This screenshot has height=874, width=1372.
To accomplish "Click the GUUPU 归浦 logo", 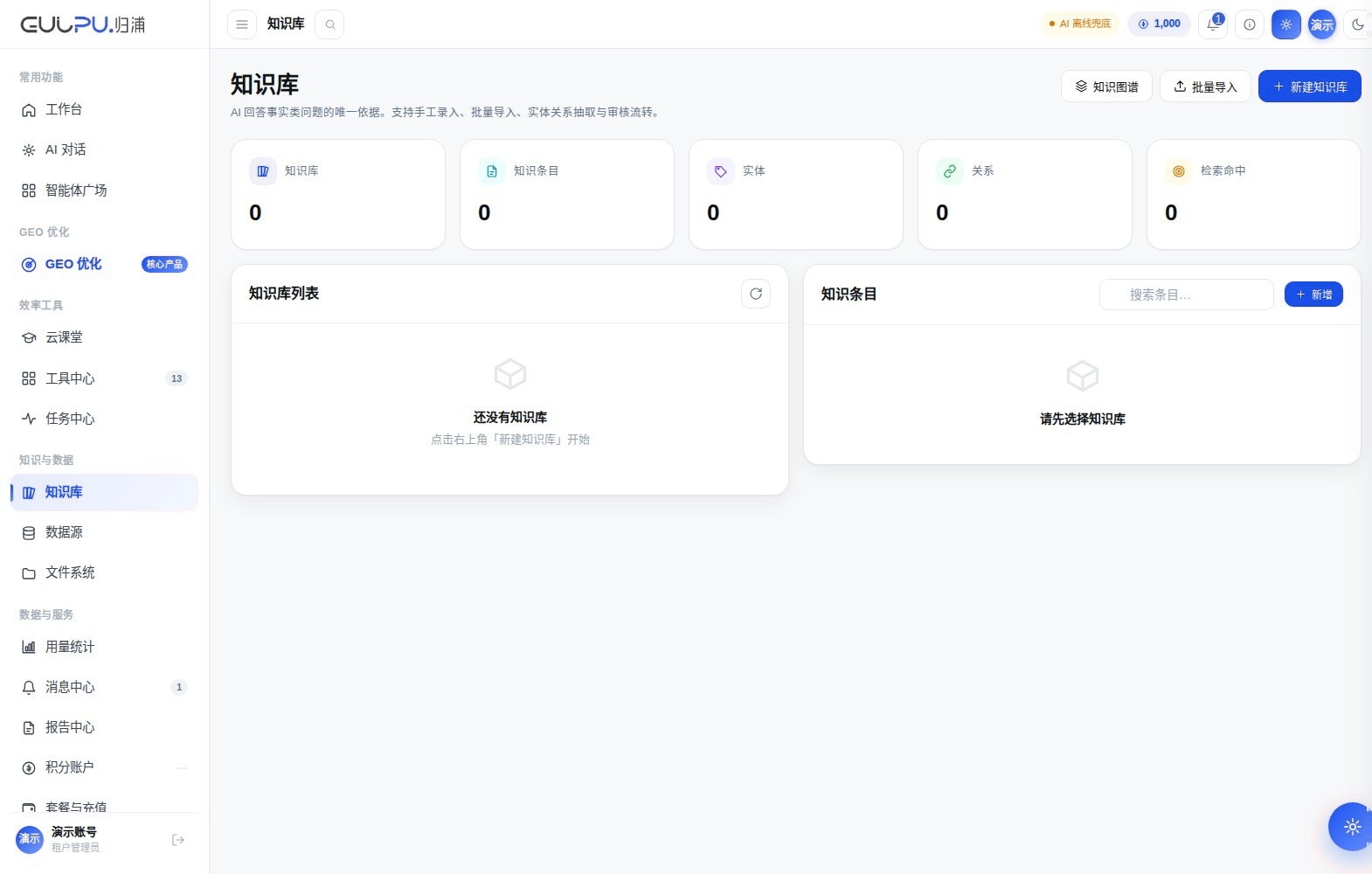I will coord(83,24).
